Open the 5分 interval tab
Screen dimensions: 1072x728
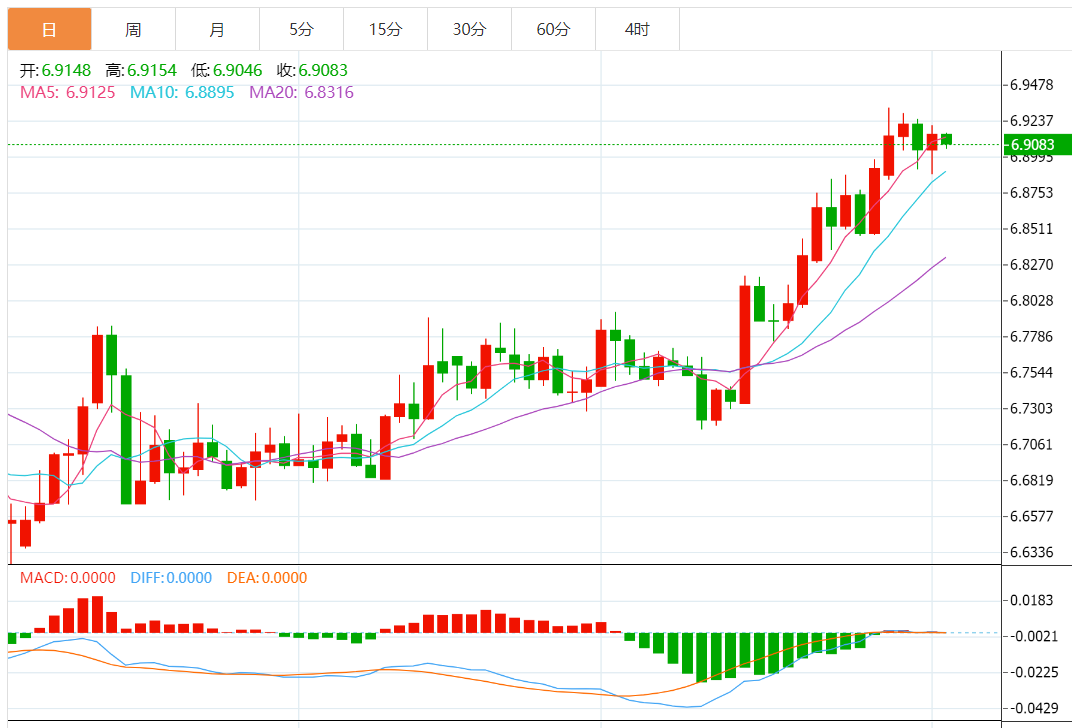302,29
